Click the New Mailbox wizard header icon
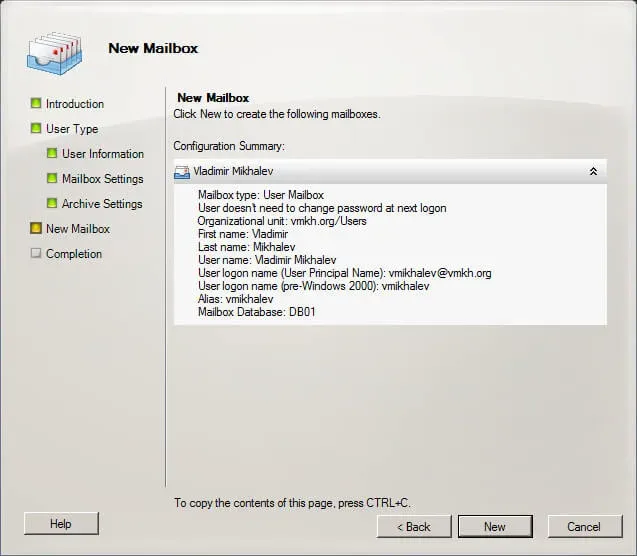The height and width of the screenshot is (556, 637). [x=54, y=53]
